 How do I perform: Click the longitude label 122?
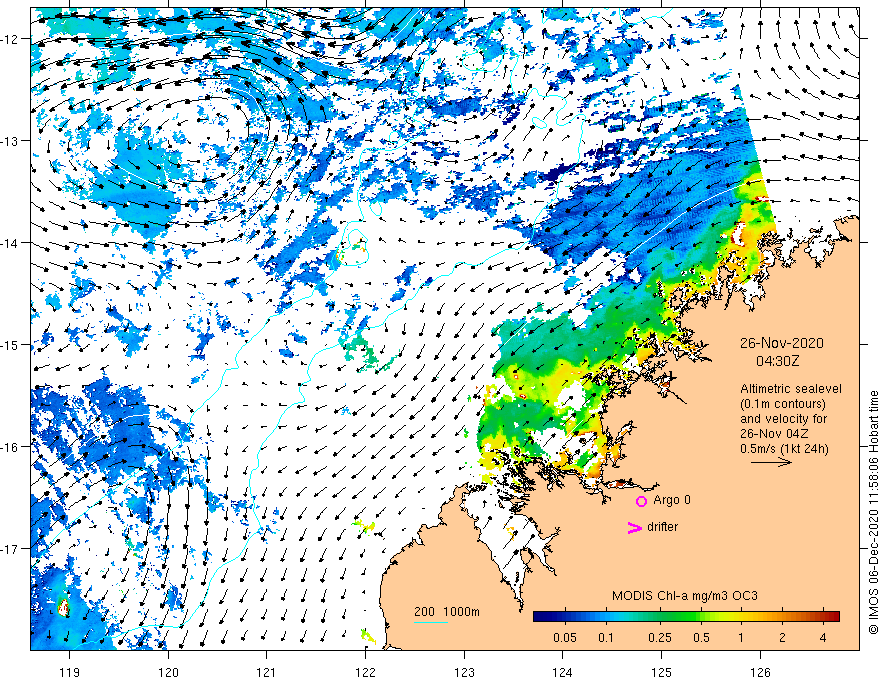[365, 672]
